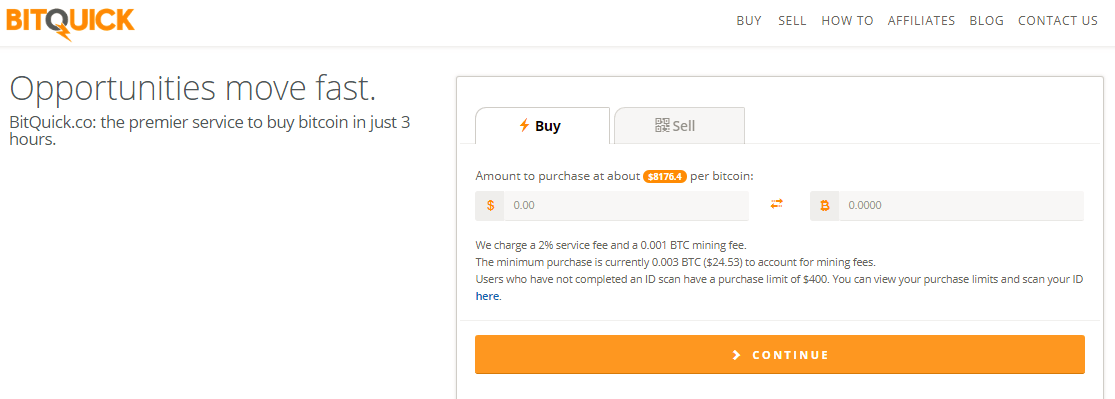Click the chevron icon on Continue button

coord(737,355)
